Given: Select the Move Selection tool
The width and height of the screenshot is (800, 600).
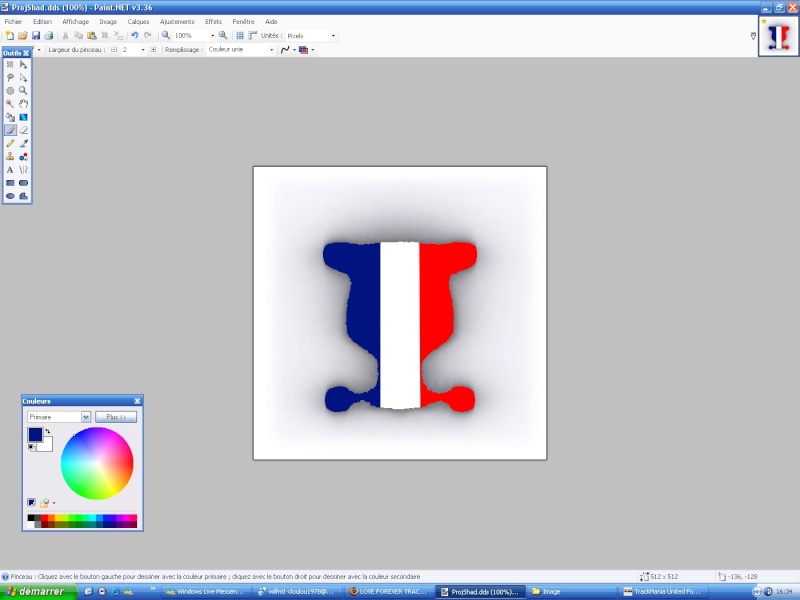Looking at the screenshot, I should [x=23, y=78].
